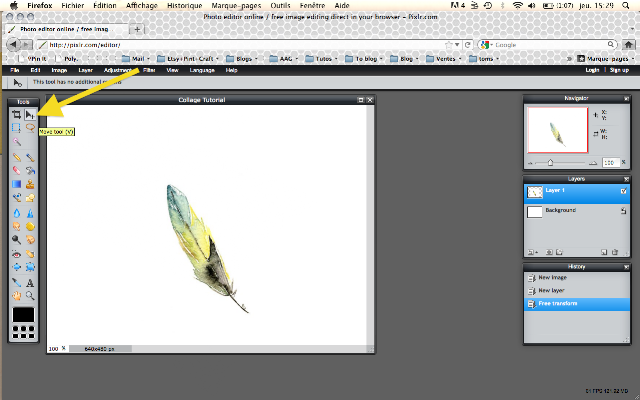Open the Mail bookmarks folder dropdown
This screenshot has width=640, height=400.
[x=136, y=59]
